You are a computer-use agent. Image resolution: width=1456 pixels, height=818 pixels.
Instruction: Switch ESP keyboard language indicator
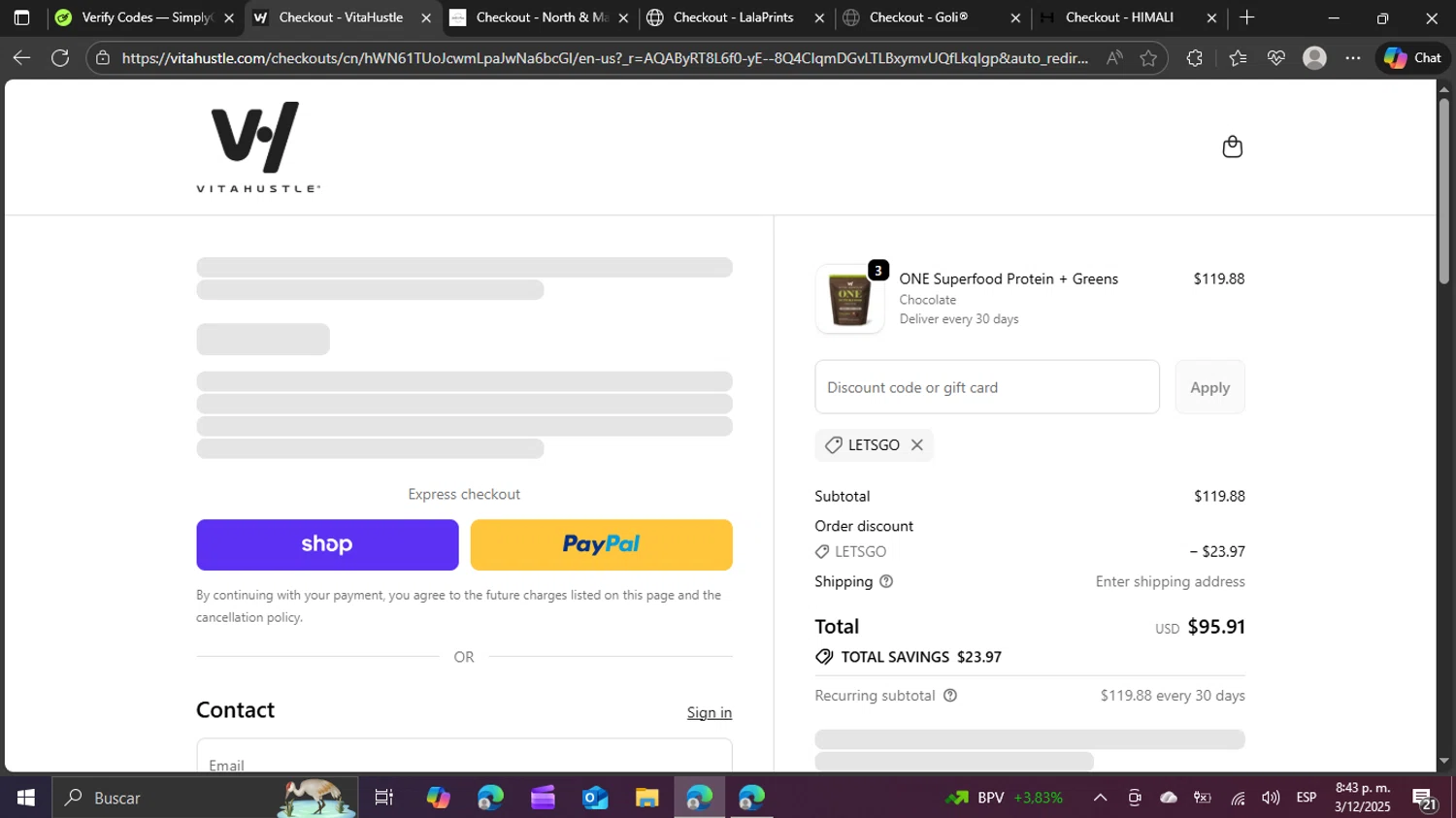[1307, 798]
